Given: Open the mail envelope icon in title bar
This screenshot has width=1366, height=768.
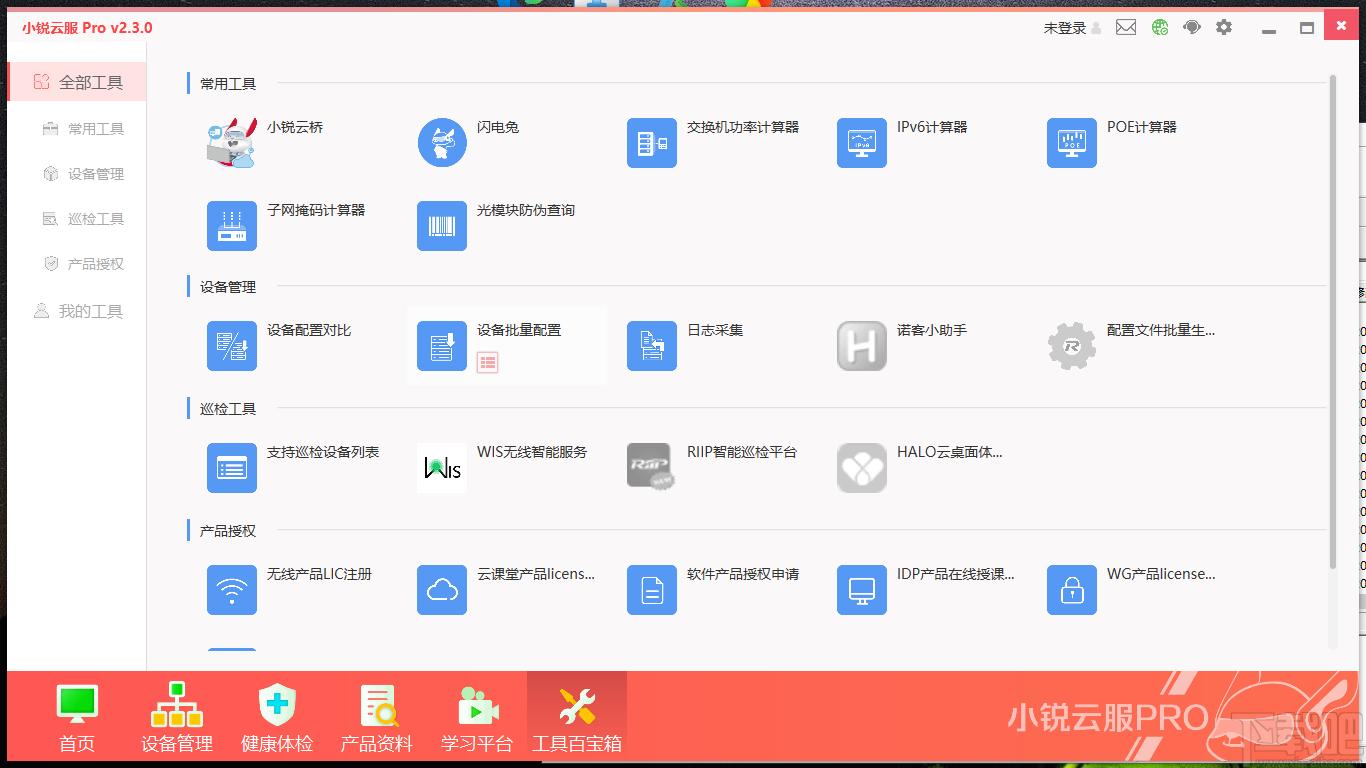Looking at the screenshot, I should 1126,28.
